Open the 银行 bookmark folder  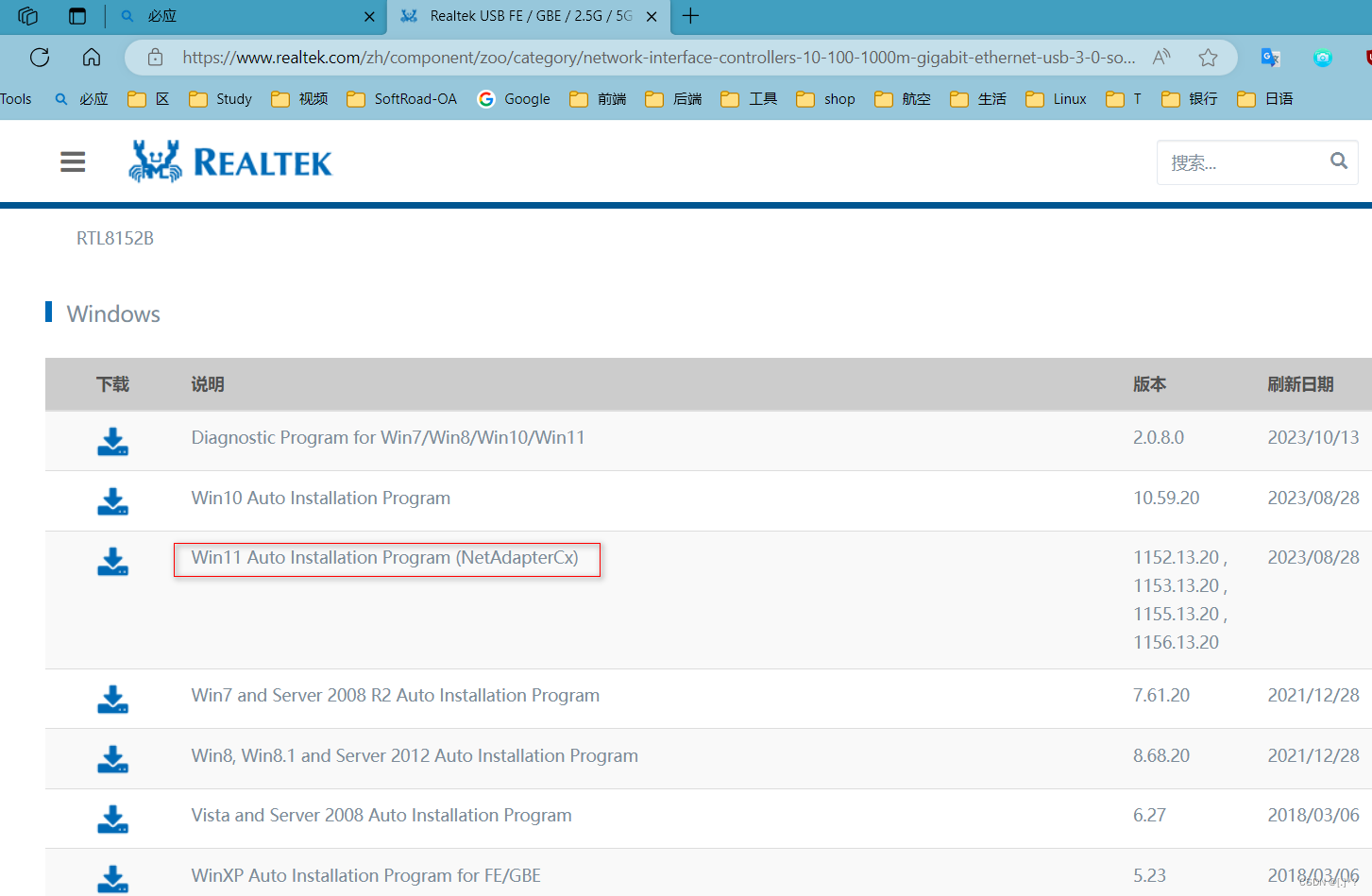(1190, 99)
